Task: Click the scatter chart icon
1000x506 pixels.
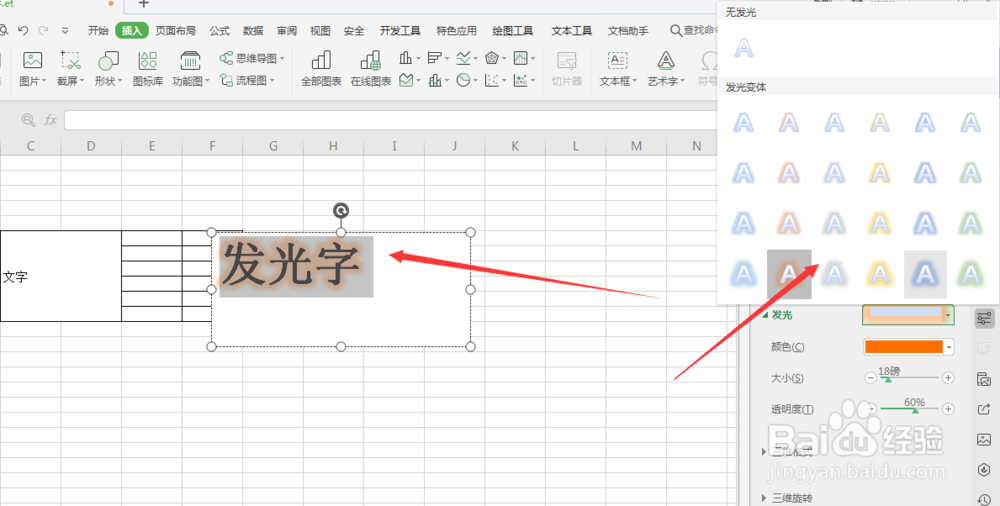Action: (x=492, y=80)
